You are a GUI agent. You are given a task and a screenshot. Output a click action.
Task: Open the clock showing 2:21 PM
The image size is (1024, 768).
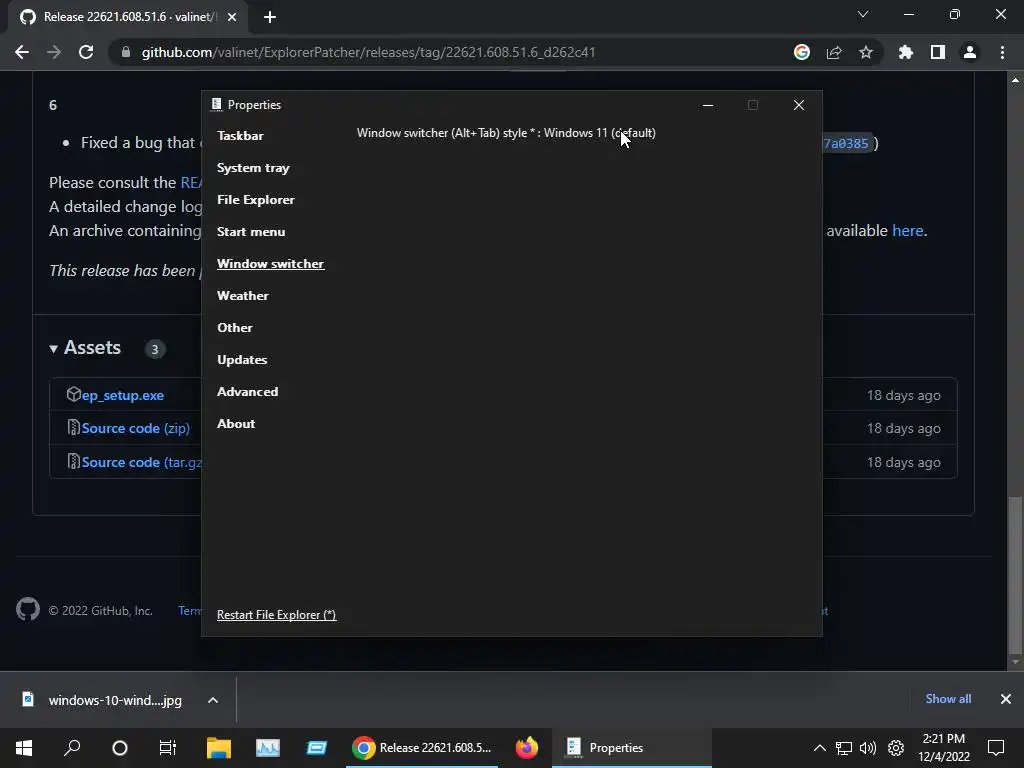[x=944, y=748]
